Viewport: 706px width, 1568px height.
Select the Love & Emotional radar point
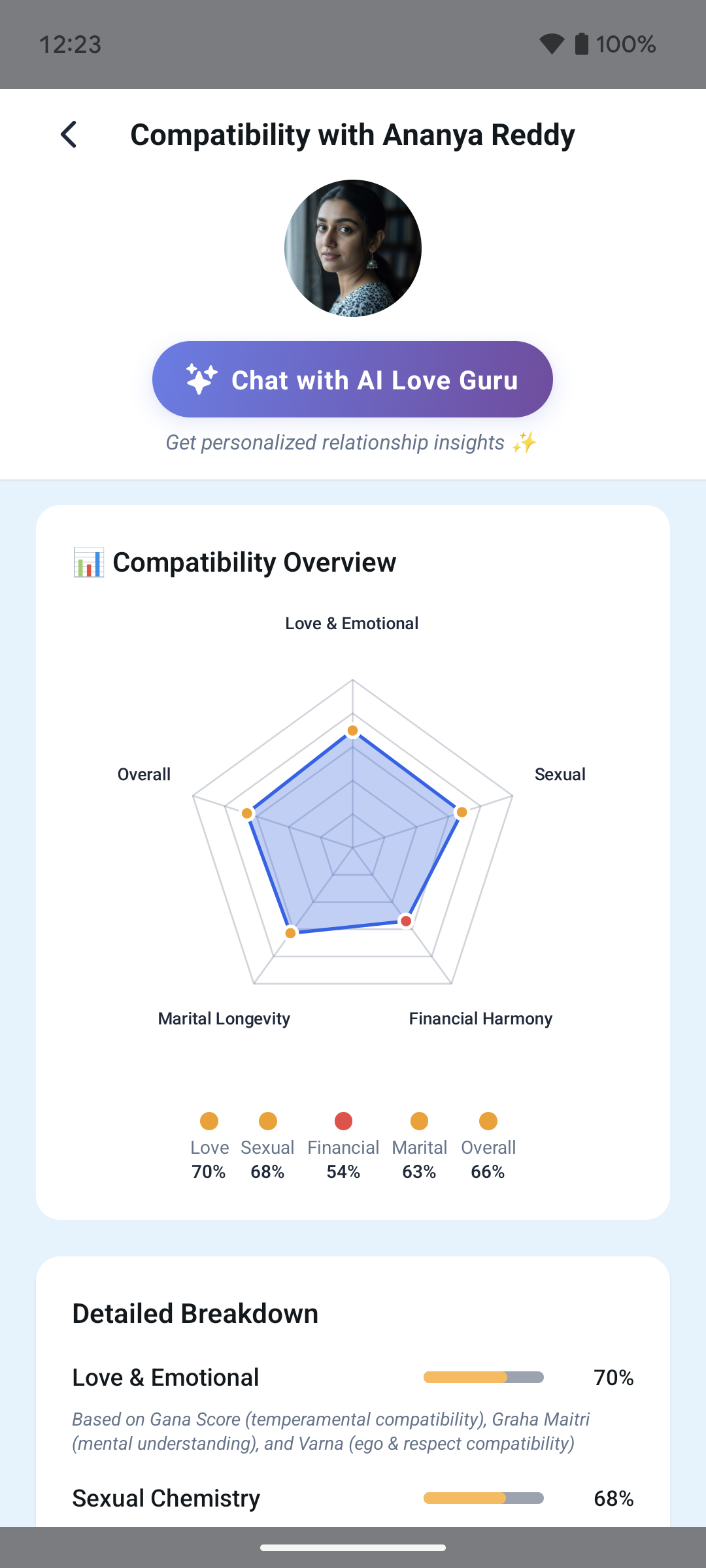352,730
